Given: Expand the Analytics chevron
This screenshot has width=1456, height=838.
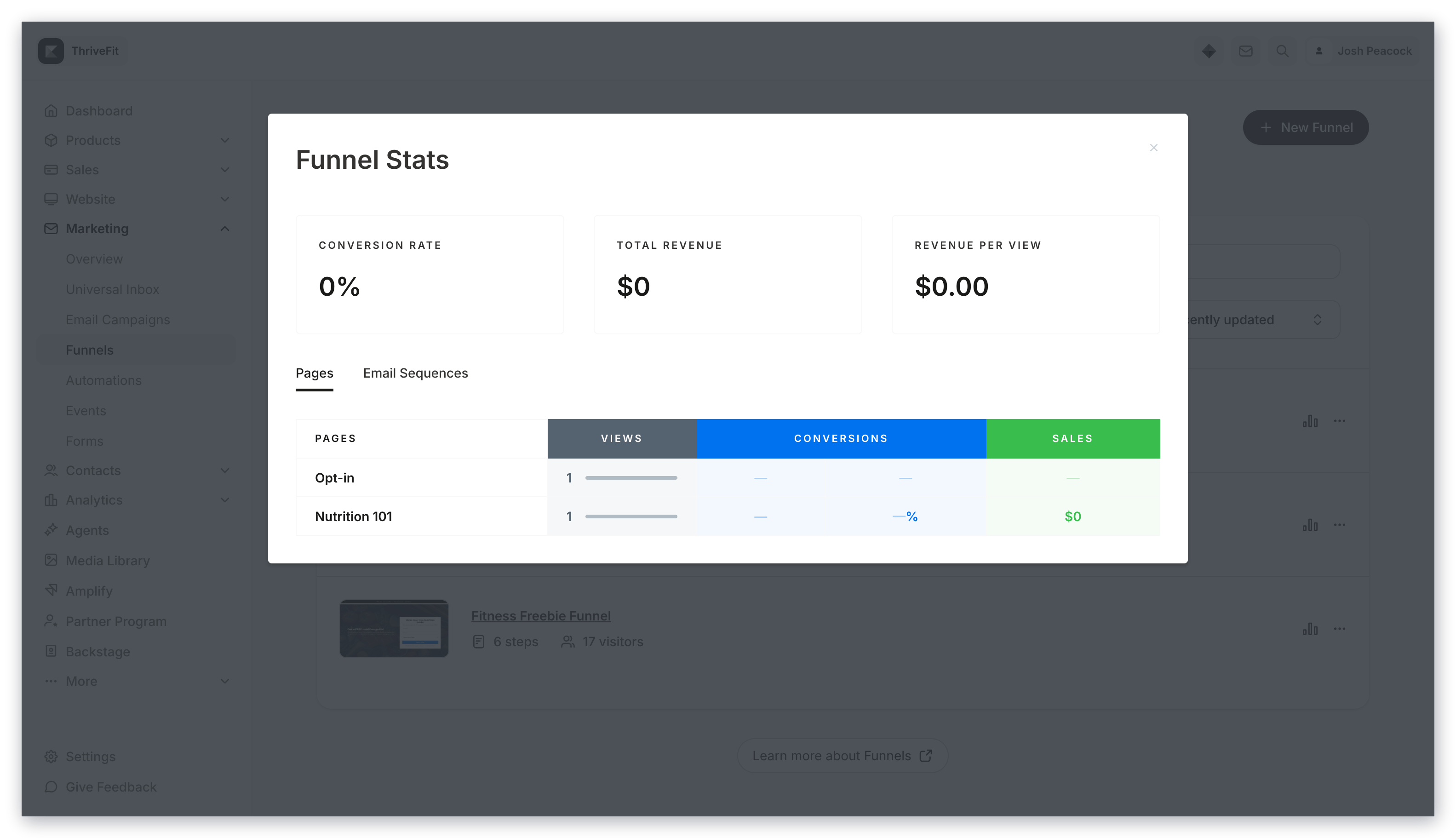Looking at the screenshot, I should (224, 499).
